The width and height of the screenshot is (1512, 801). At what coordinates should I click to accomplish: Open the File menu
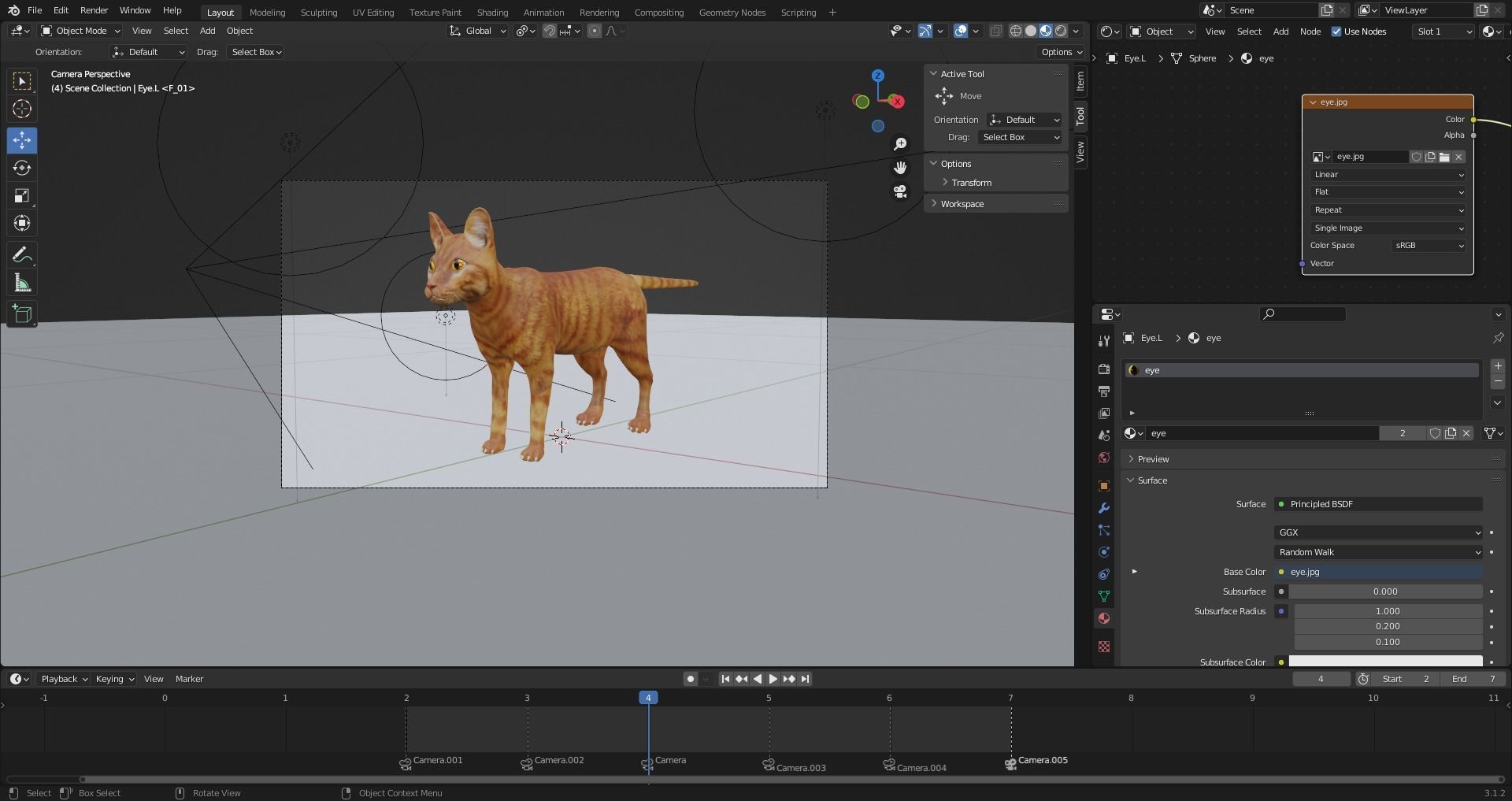point(35,11)
